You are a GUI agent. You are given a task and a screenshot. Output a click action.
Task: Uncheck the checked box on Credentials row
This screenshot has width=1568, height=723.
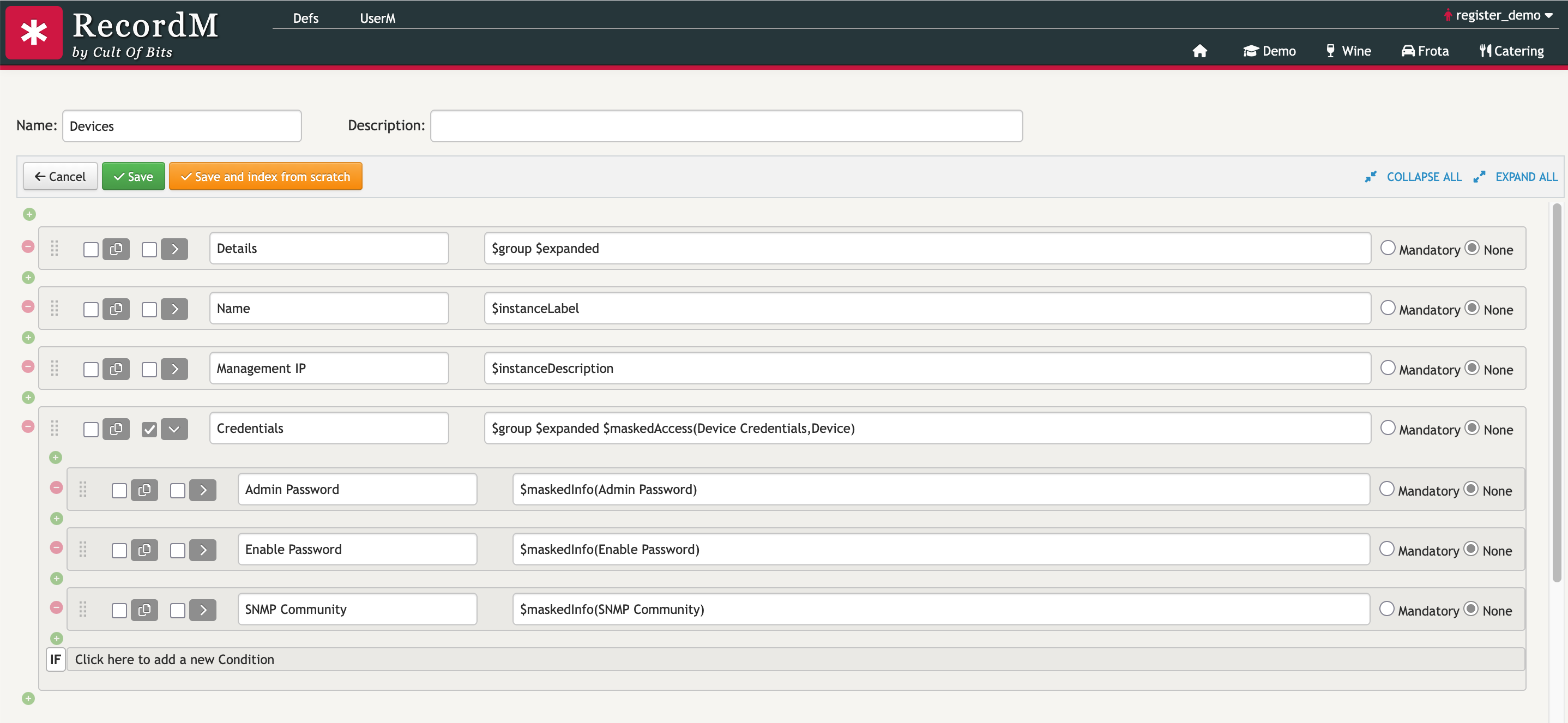coord(149,430)
